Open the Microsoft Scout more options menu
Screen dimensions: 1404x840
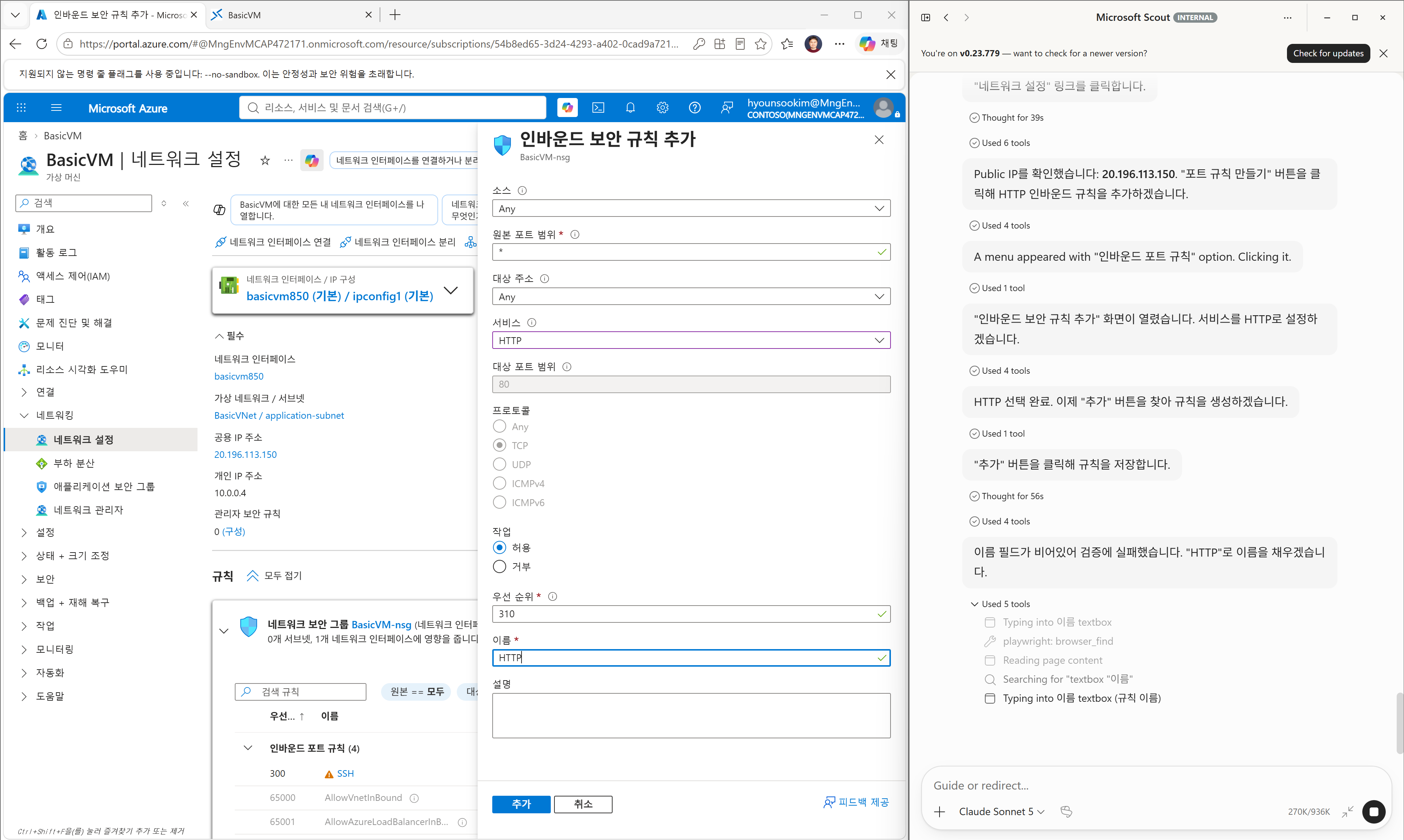(x=1288, y=18)
